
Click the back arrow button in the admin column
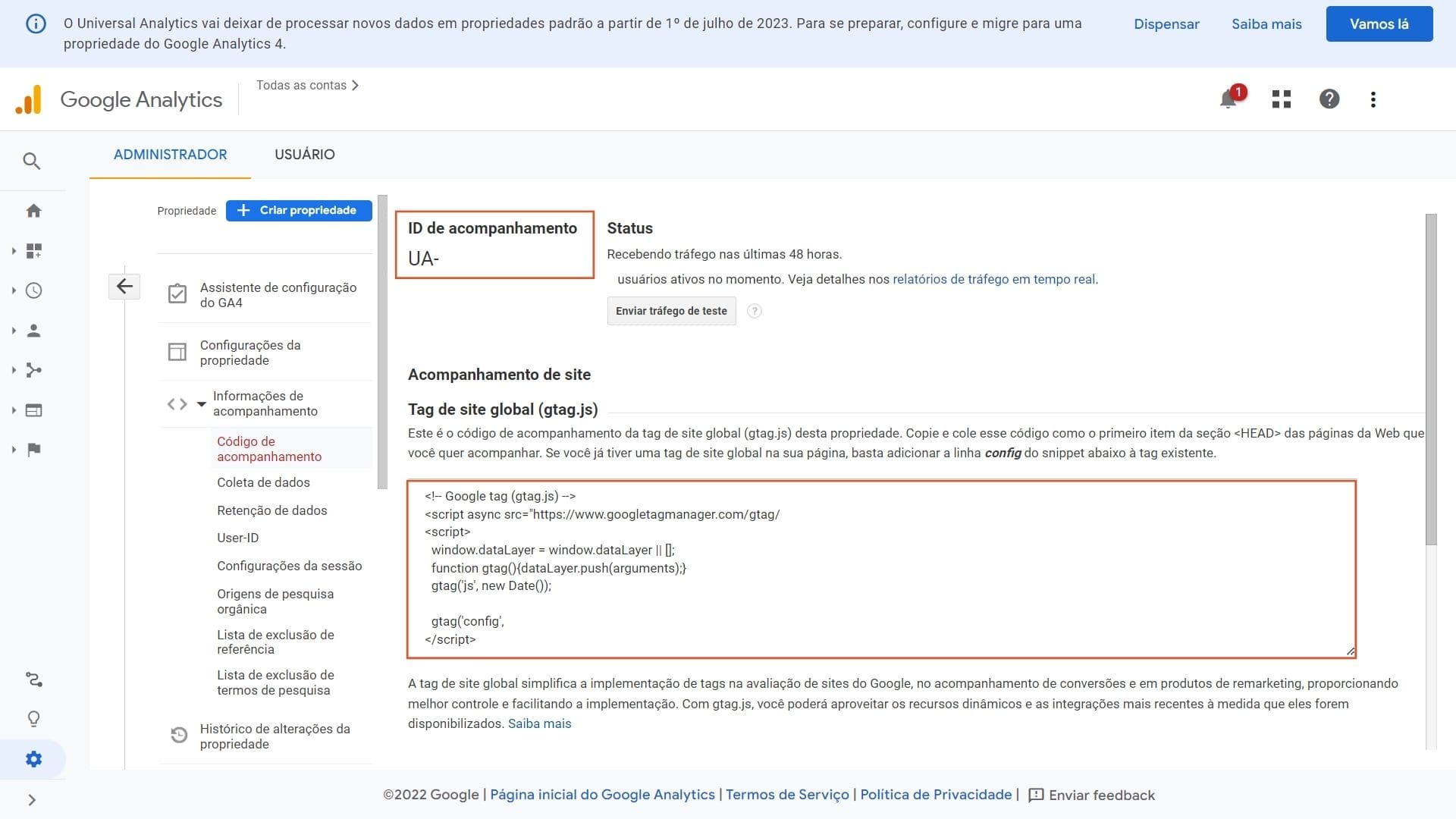tap(124, 286)
